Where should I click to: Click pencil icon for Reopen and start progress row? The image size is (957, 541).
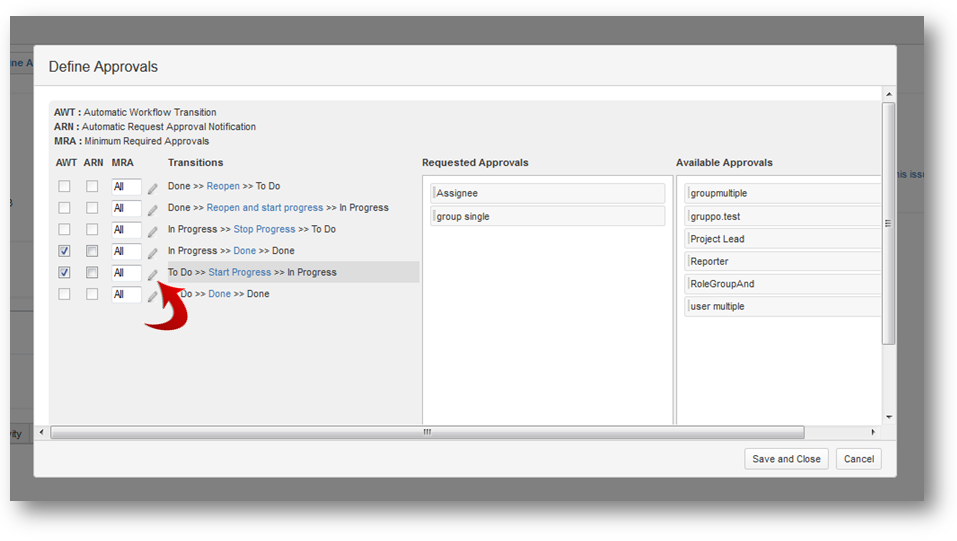pyautogui.click(x=153, y=209)
